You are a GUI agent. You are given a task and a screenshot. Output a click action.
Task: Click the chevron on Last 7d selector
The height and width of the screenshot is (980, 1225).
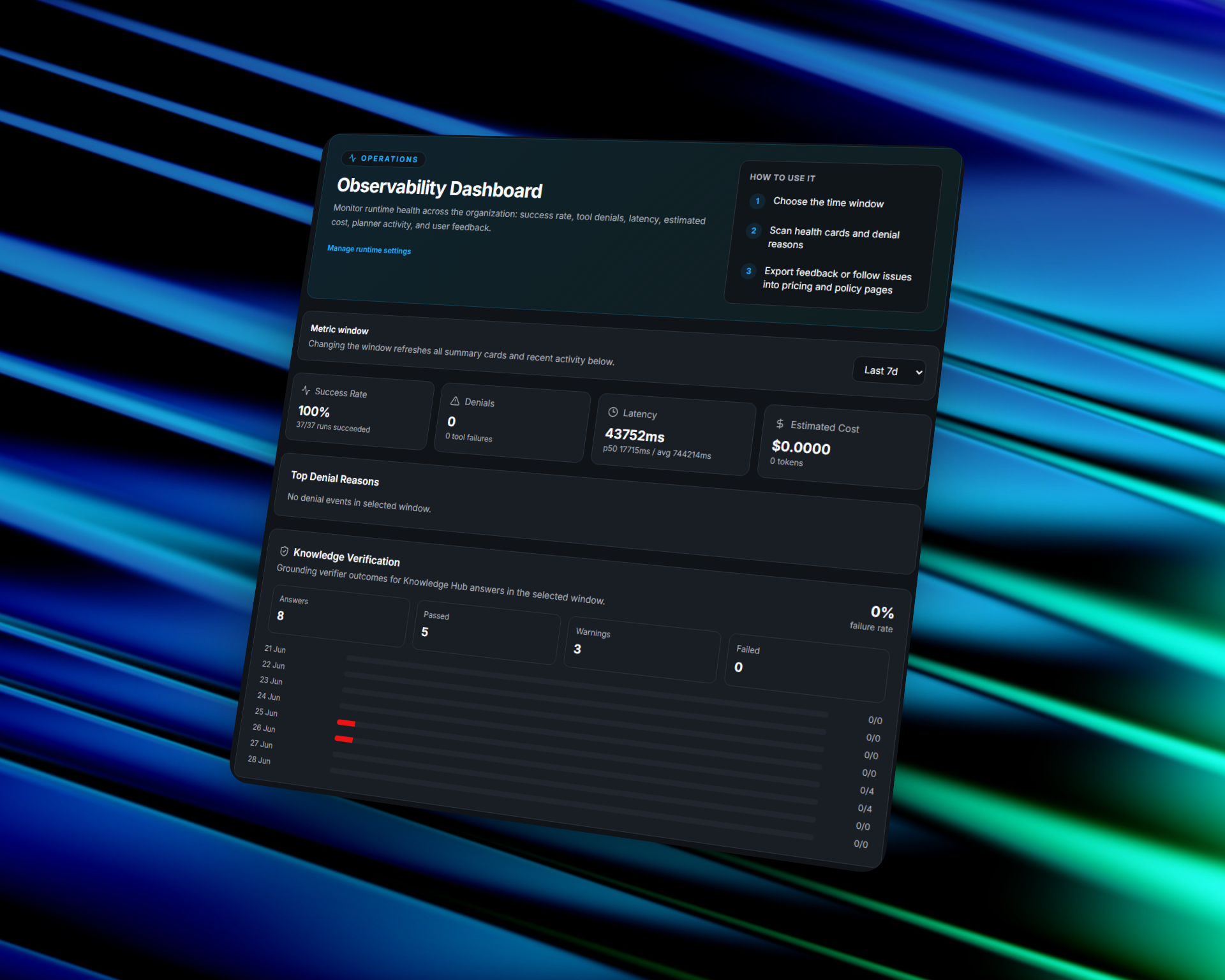tap(919, 372)
